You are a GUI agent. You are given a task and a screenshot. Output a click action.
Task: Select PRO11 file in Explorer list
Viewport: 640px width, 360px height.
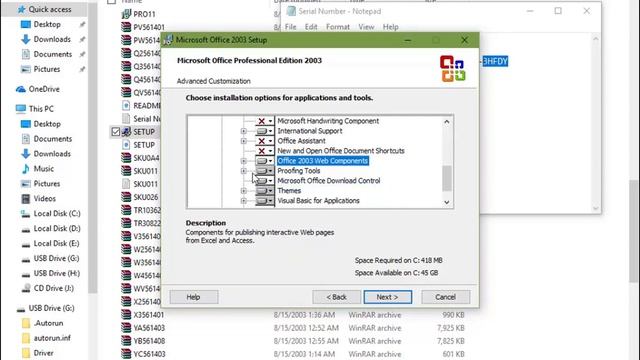pyautogui.click(x=144, y=14)
